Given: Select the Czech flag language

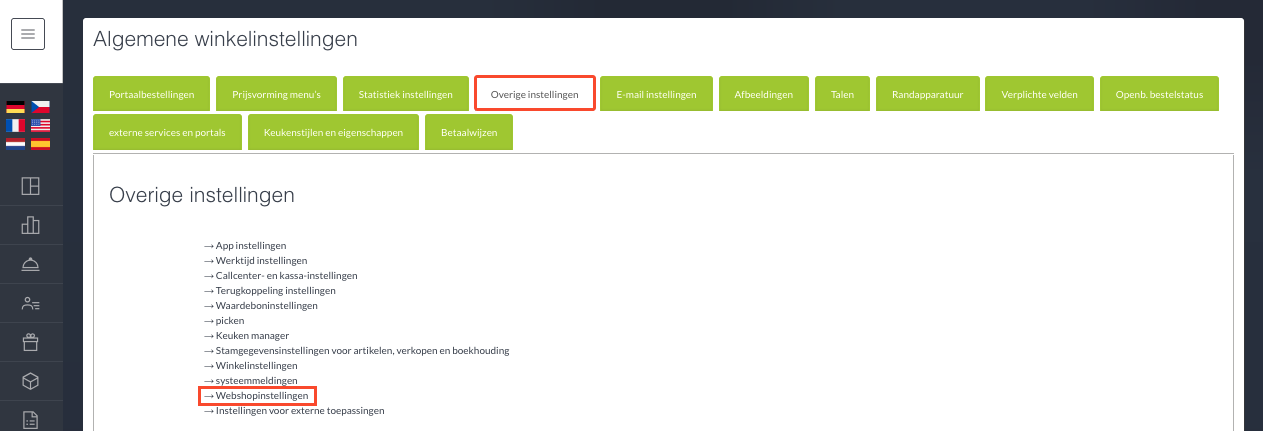Looking at the screenshot, I should point(40,107).
